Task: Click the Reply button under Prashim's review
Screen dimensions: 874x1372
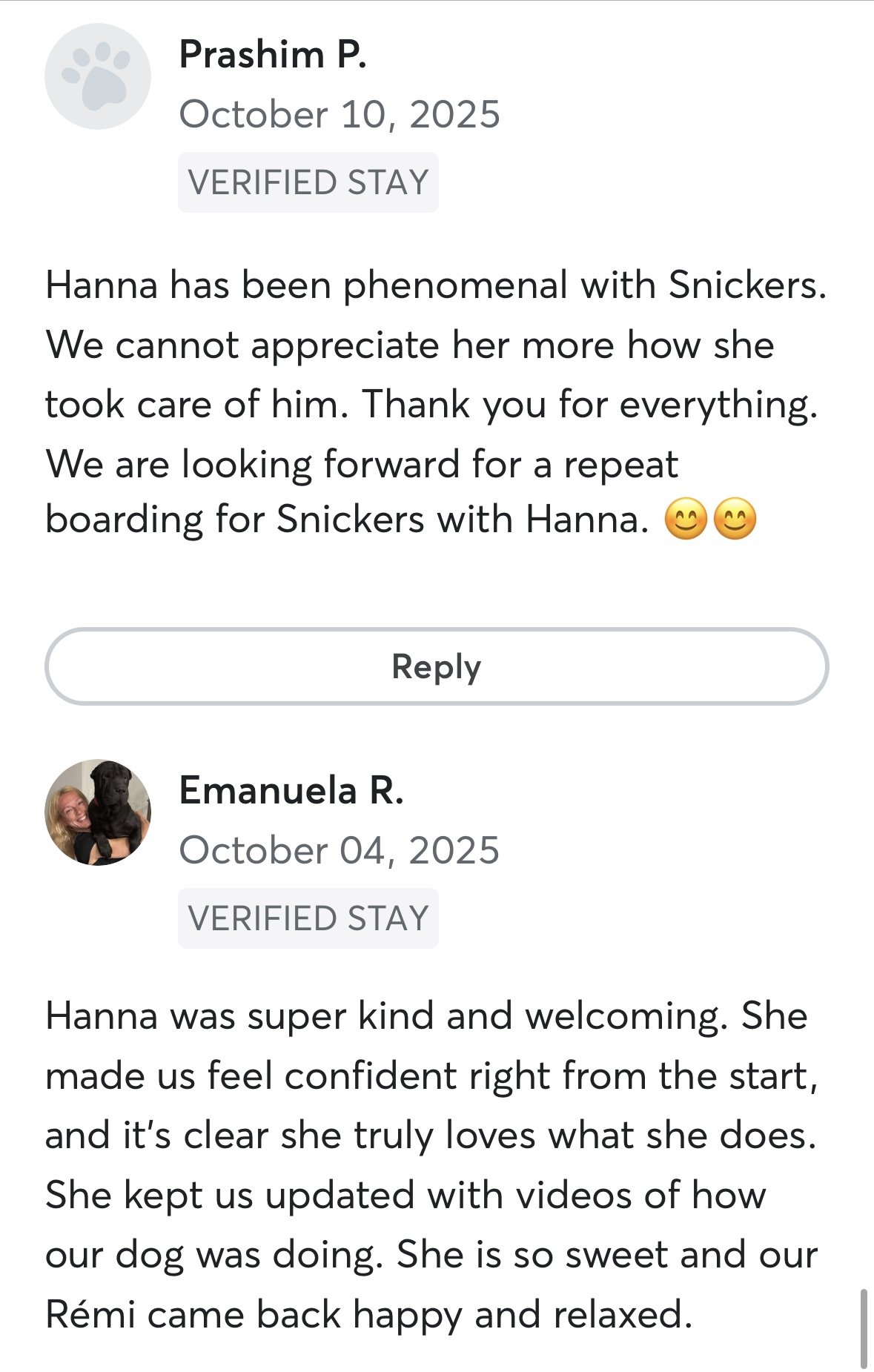Action: coord(437,666)
